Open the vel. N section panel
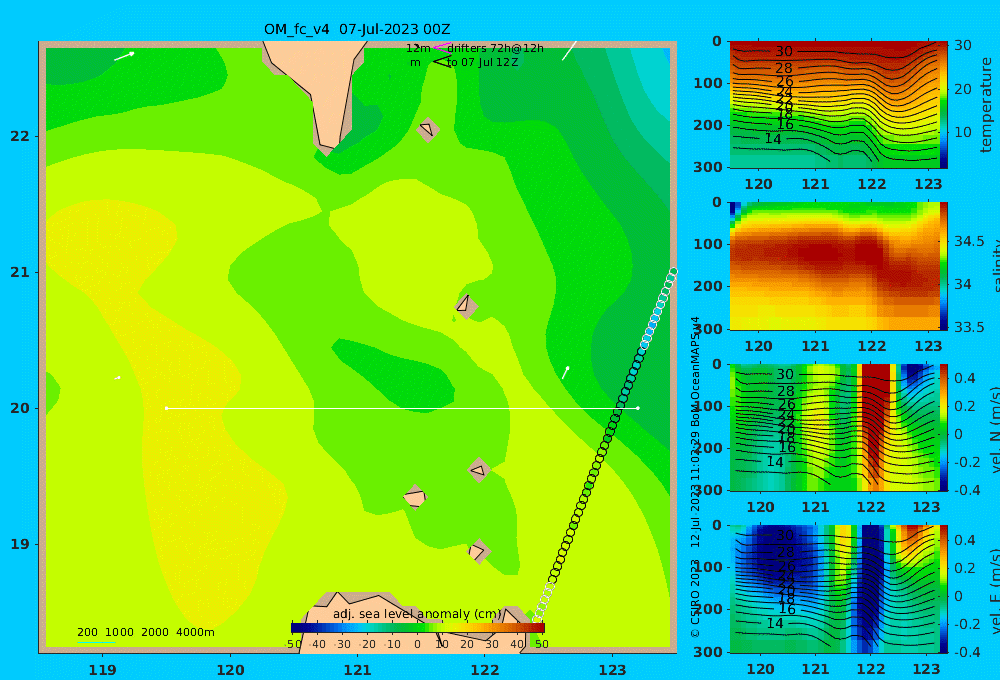1000x680 pixels. pos(834,427)
